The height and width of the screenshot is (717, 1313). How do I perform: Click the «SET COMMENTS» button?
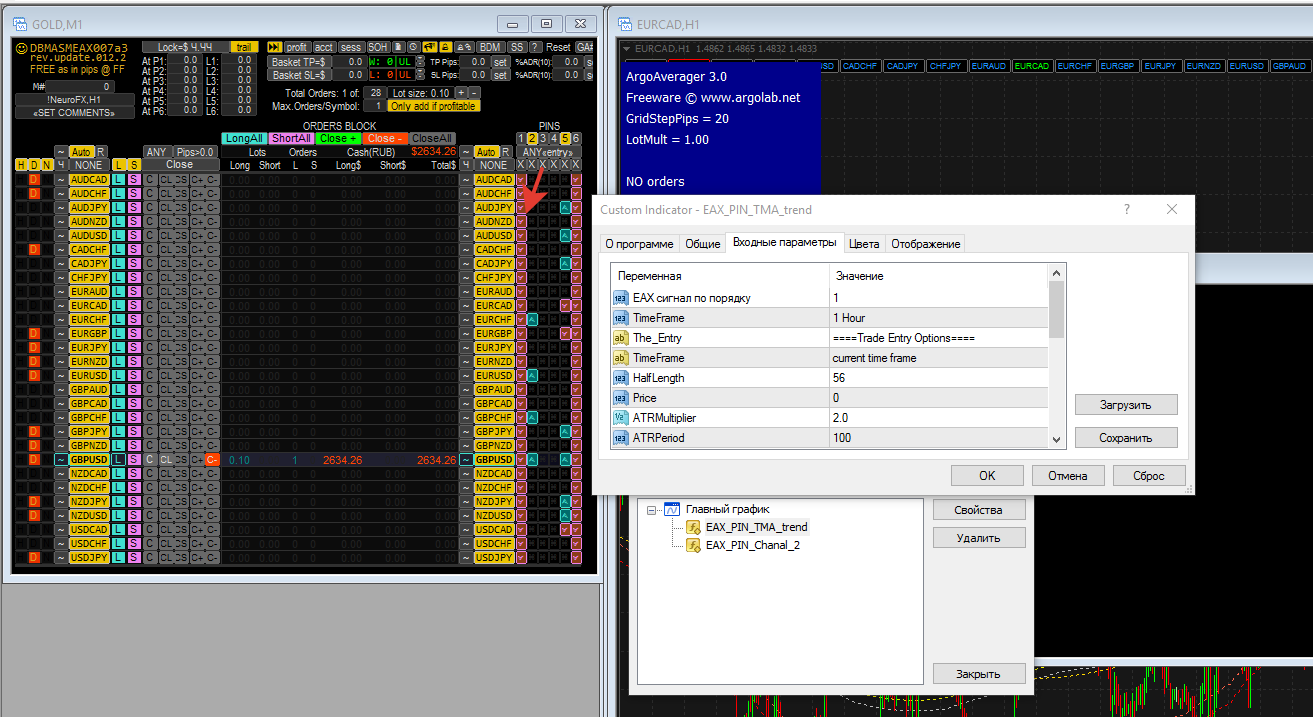pyautogui.click(x=74, y=113)
